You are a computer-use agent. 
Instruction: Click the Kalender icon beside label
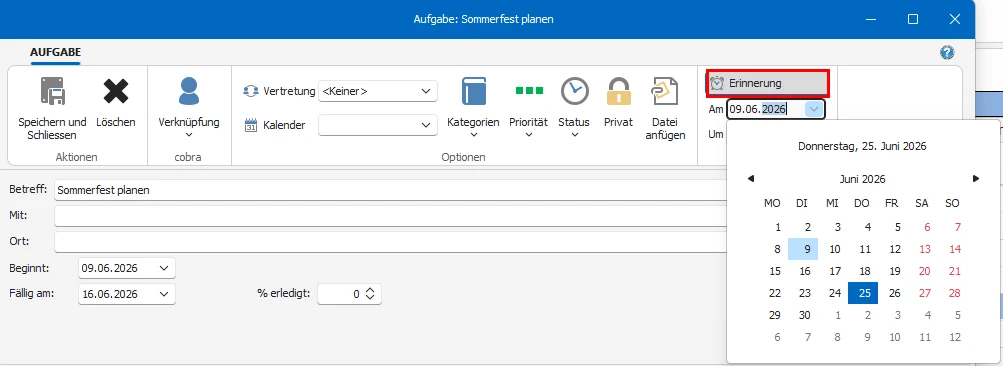pos(251,125)
